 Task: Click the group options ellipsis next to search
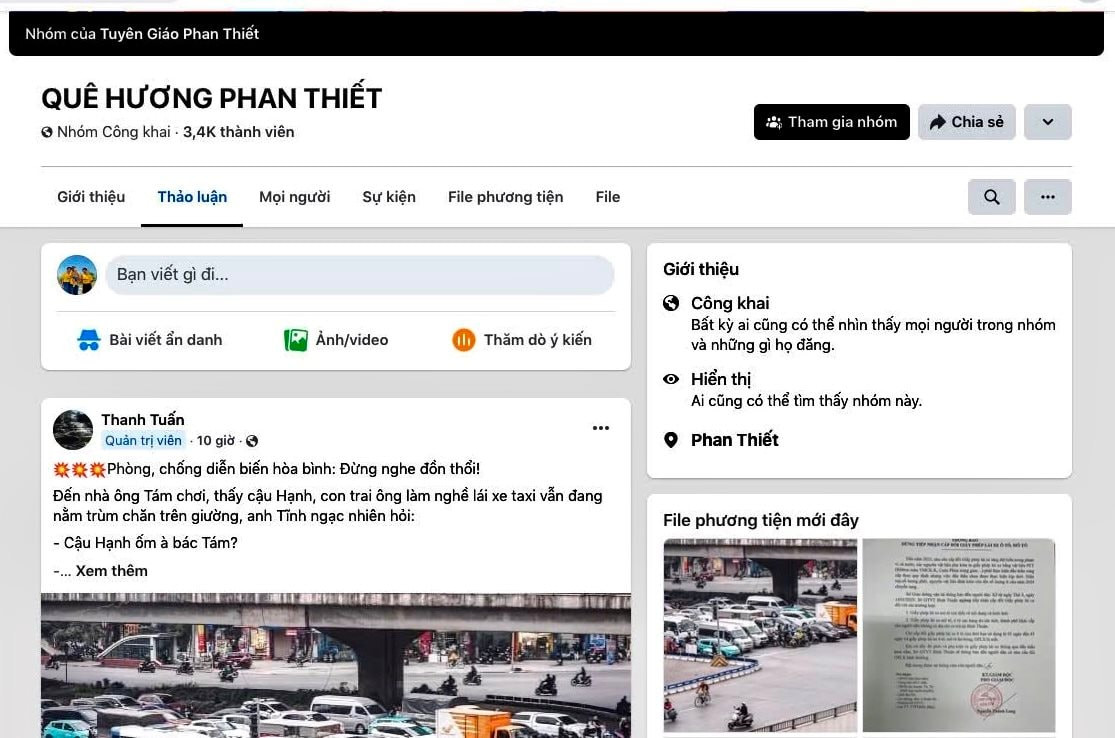pyautogui.click(x=1047, y=197)
